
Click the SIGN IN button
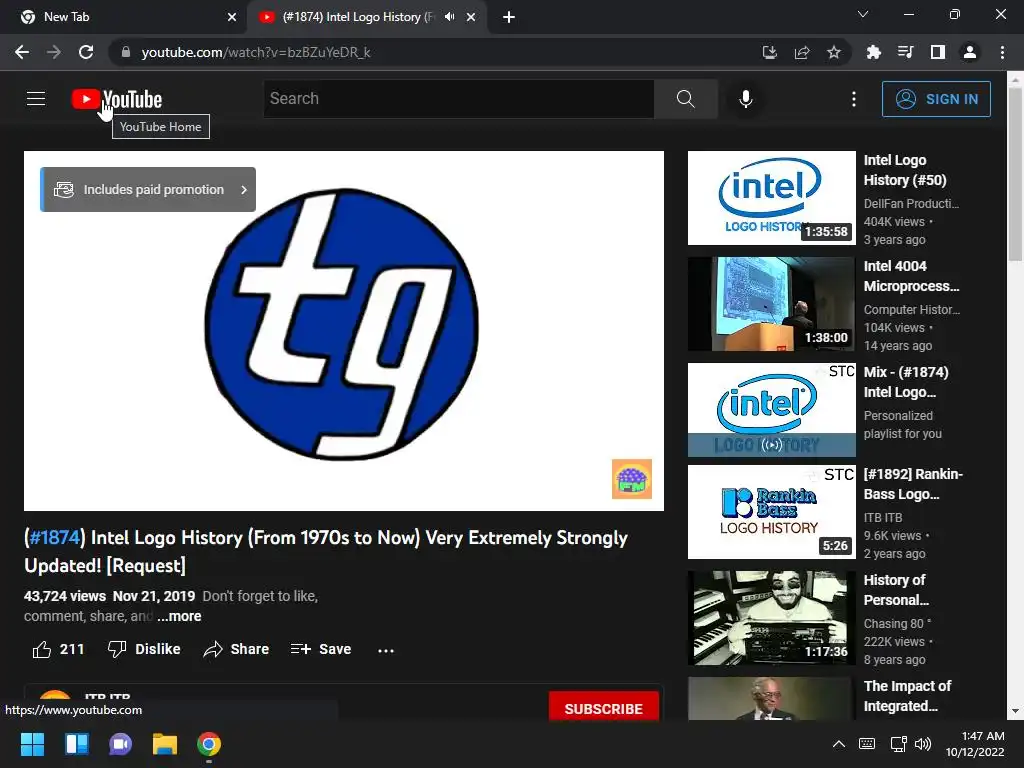point(936,99)
